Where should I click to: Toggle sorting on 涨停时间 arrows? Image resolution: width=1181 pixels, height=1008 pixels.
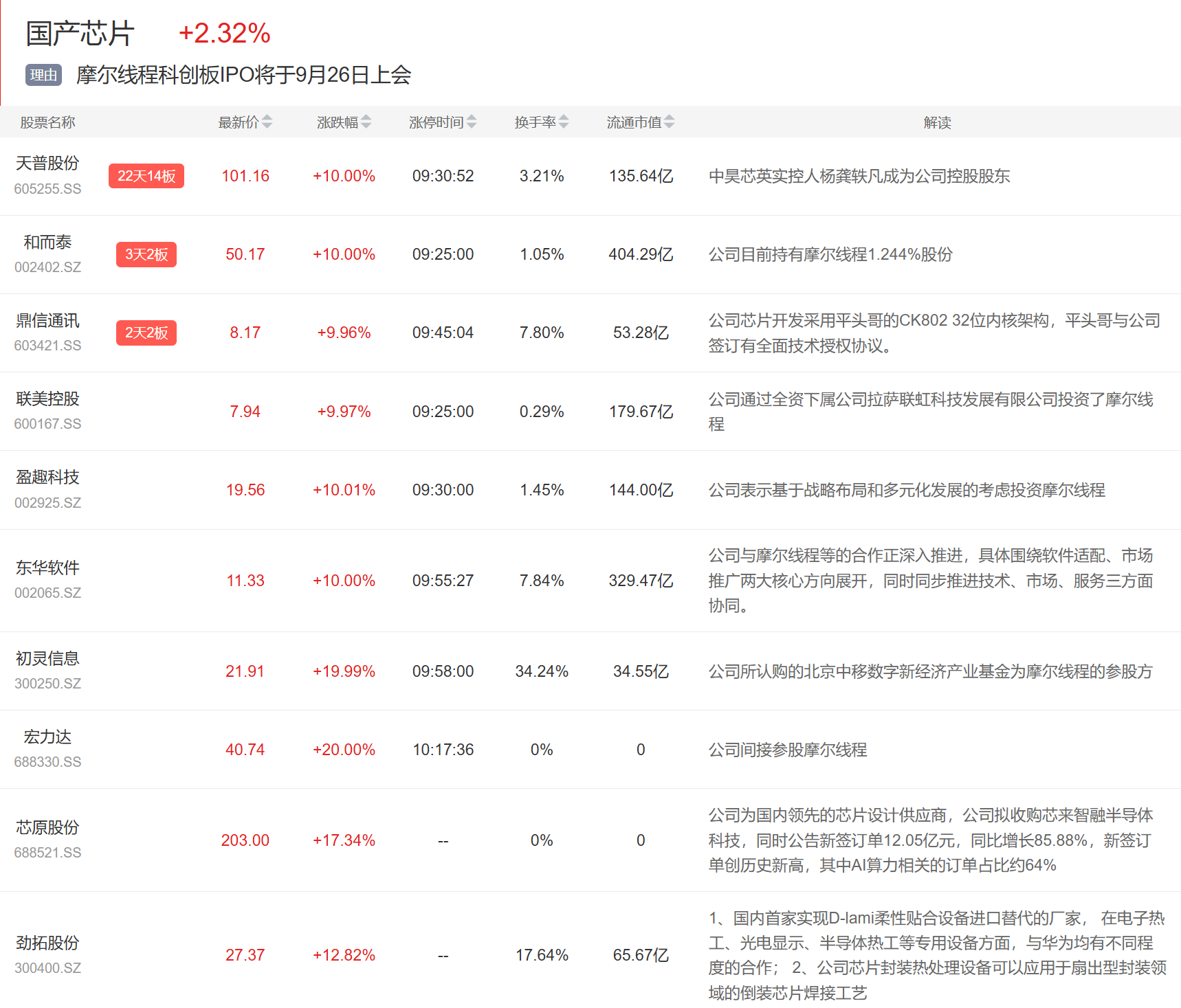pos(472,122)
